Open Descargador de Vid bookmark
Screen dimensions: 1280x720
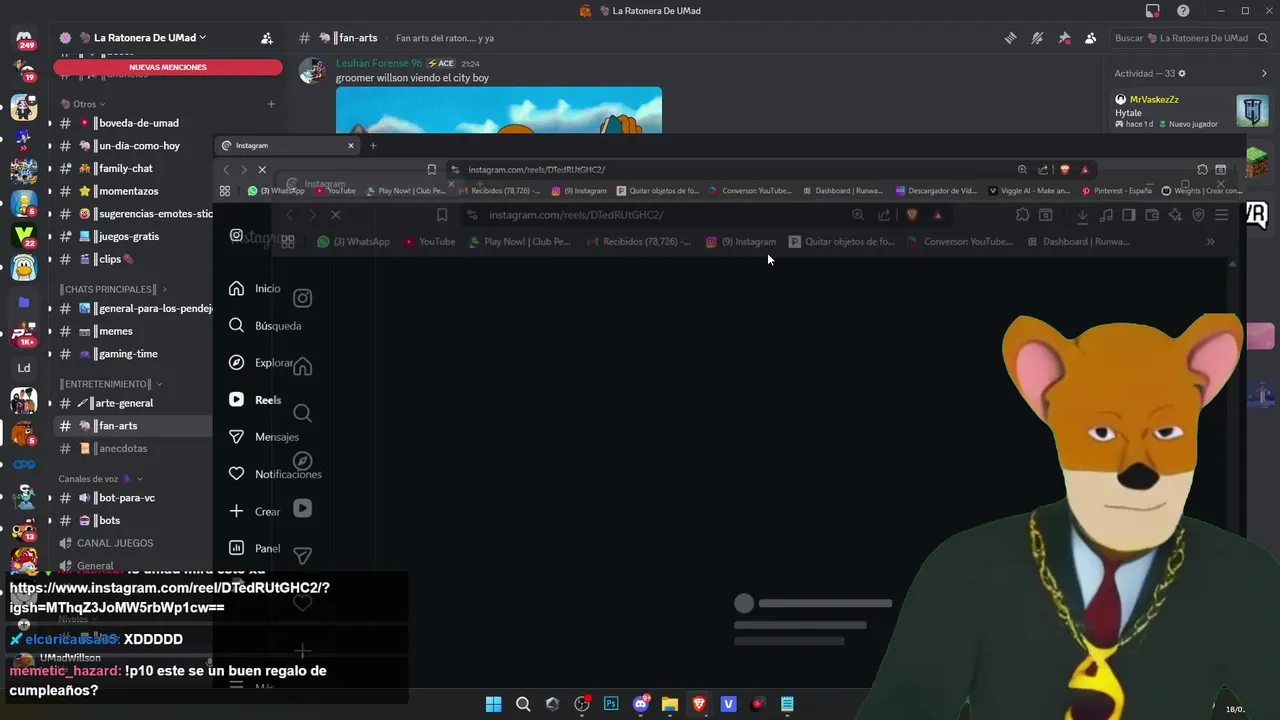coord(936,191)
